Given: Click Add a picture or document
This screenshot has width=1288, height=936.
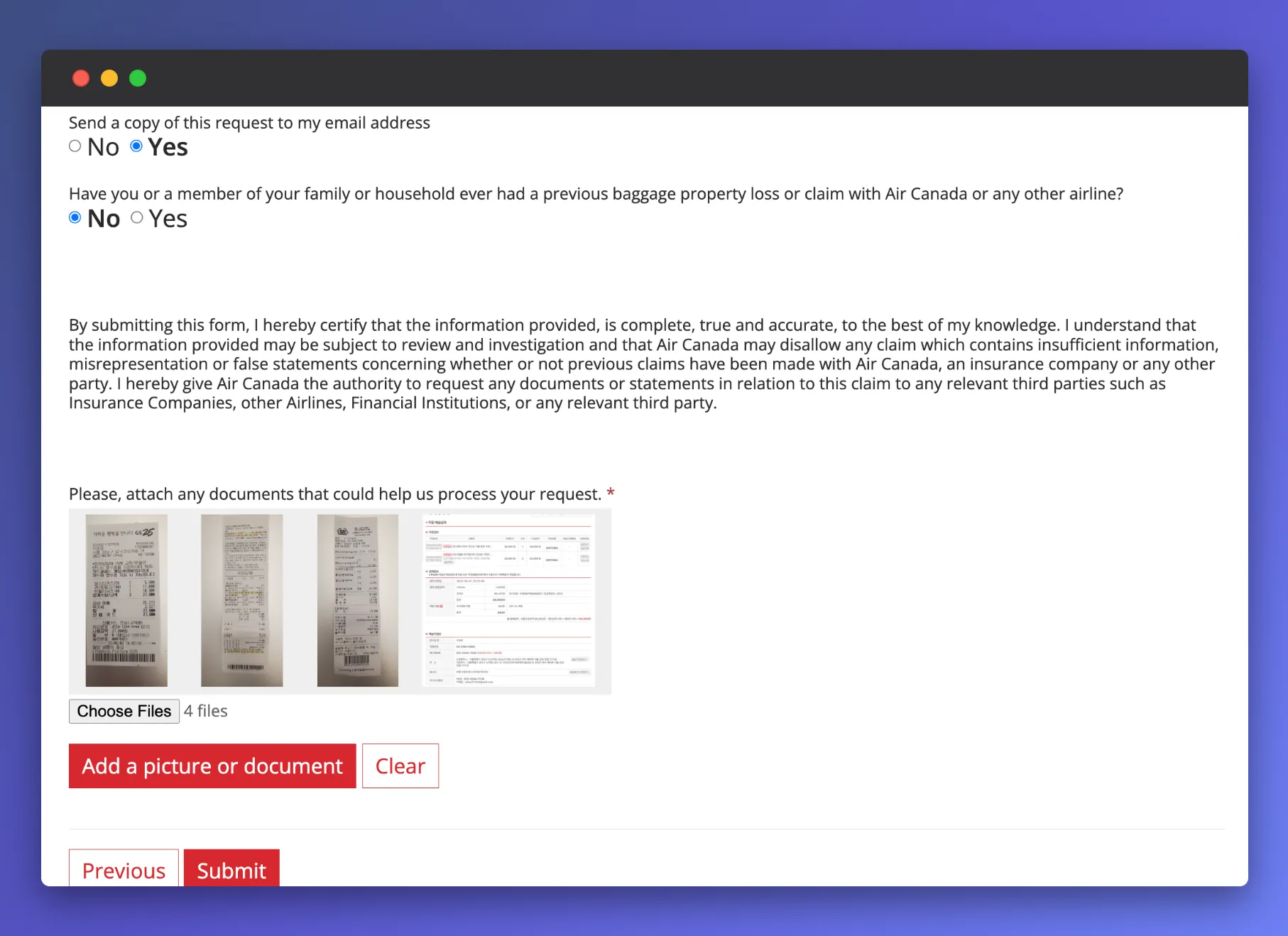Looking at the screenshot, I should point(212,766).
